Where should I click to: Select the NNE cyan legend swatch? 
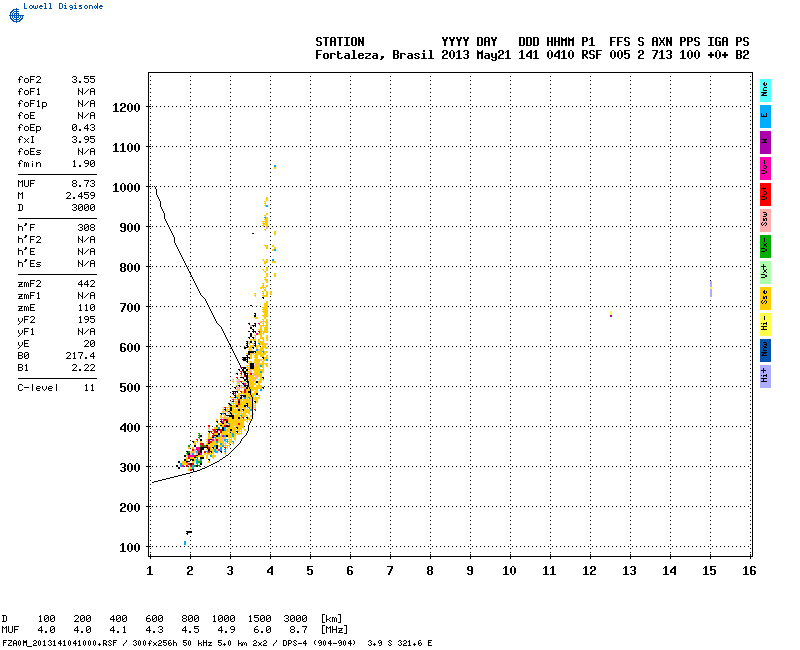click(x=765, y=90)
